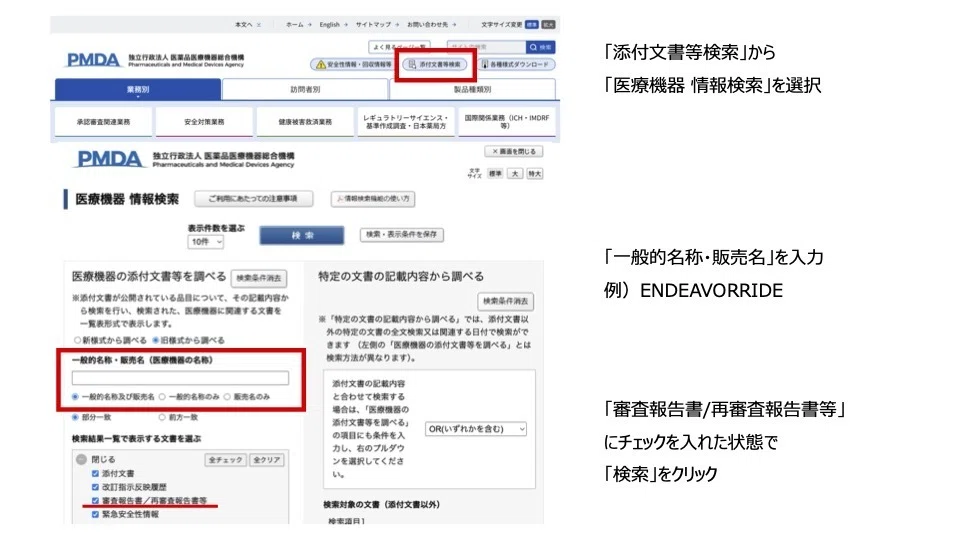Open レギュラトリーサイエンス・基準作成調査 menu item
960x540 pixels.
tap(406, 122)
